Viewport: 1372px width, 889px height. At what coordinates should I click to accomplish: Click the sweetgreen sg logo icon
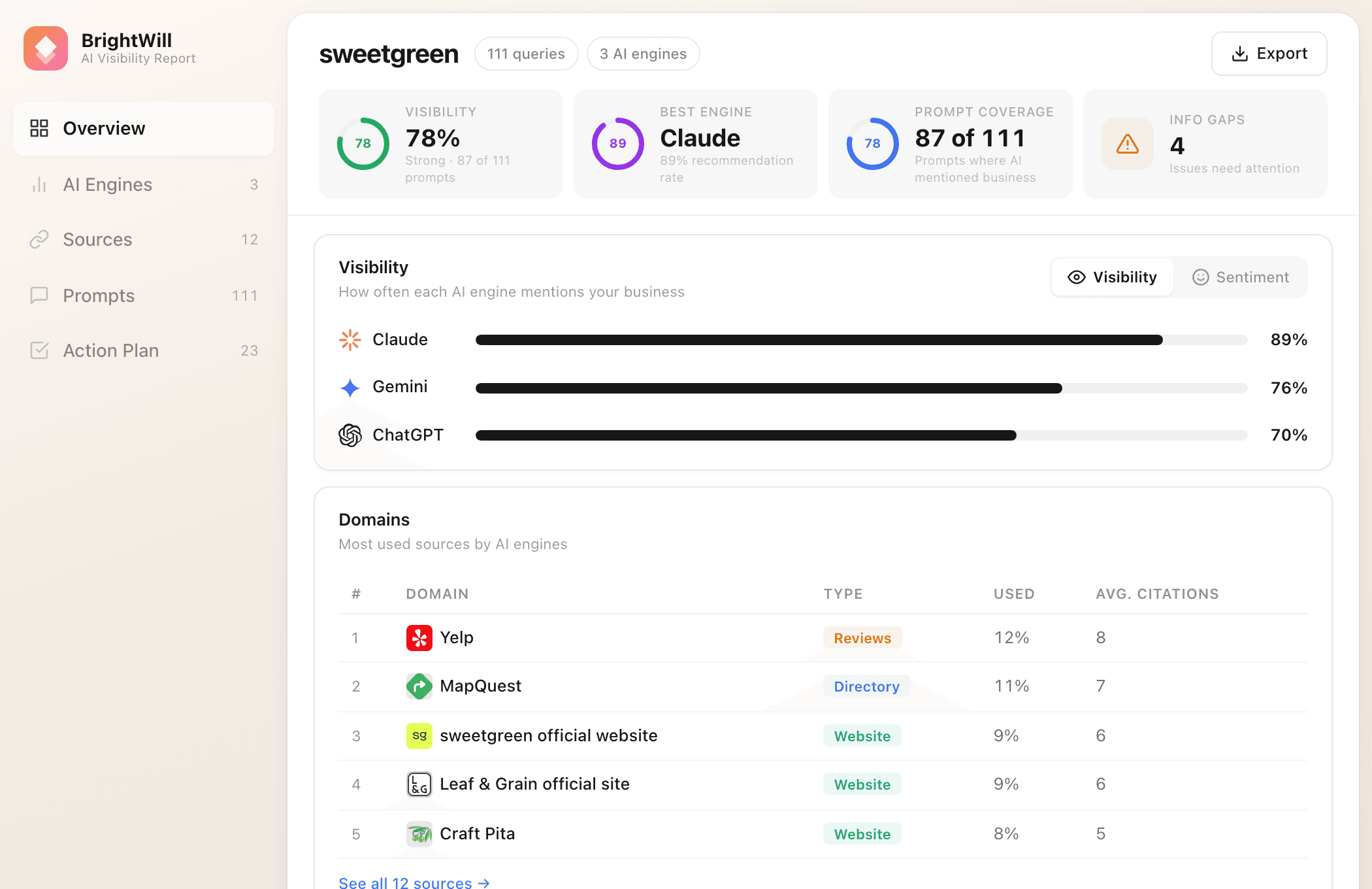coord(419,736)
